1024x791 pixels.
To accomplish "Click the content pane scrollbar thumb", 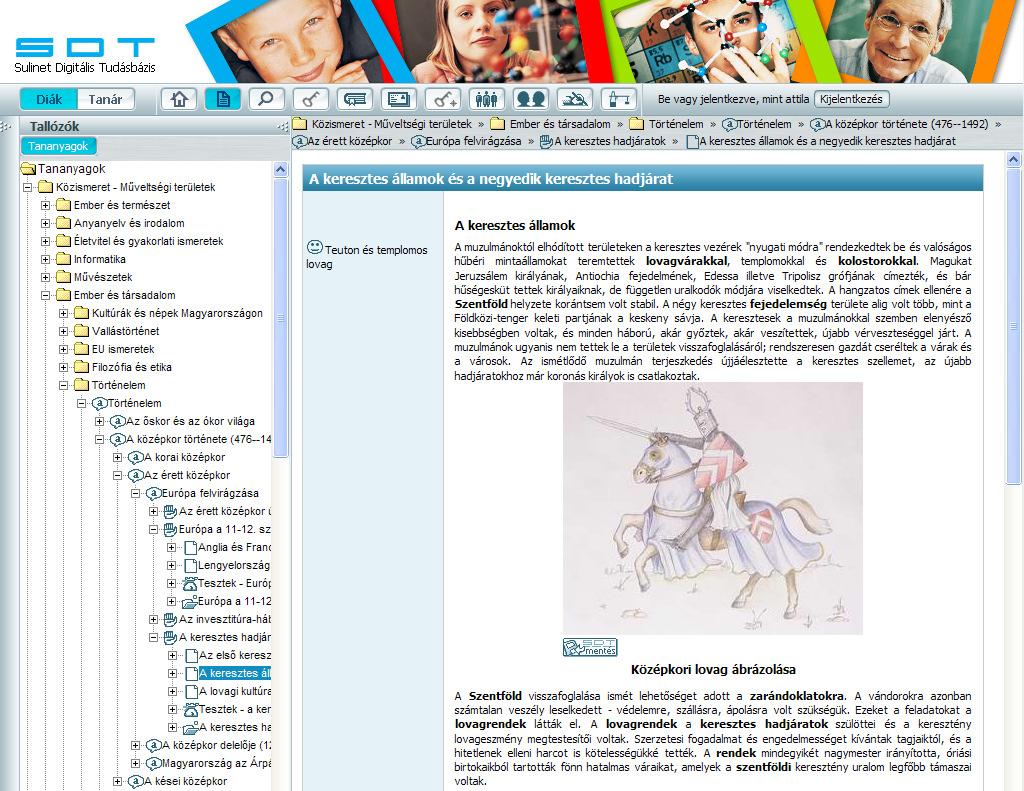I will point(1013,325).
